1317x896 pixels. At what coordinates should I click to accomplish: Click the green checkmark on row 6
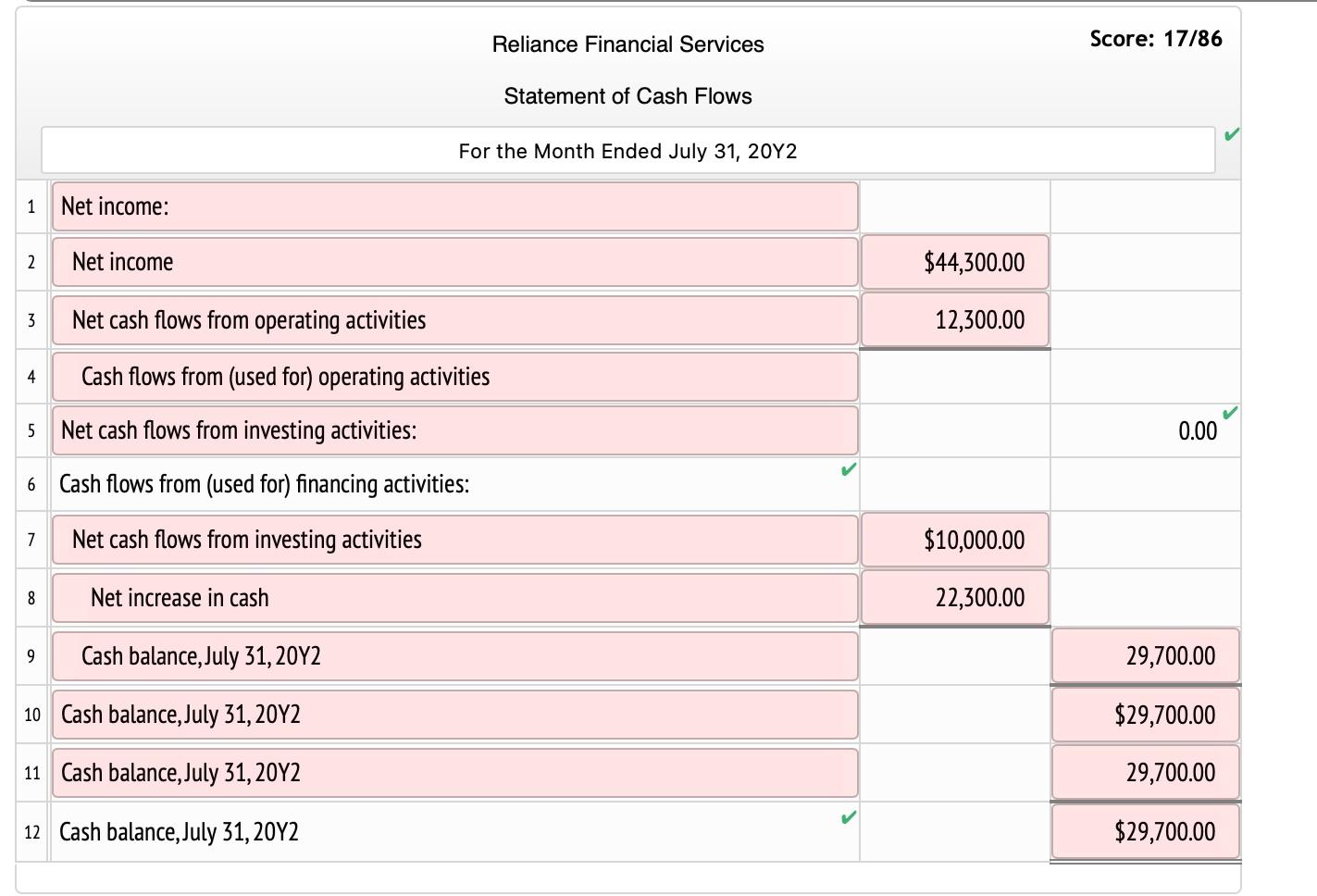[x=848, y=469]
